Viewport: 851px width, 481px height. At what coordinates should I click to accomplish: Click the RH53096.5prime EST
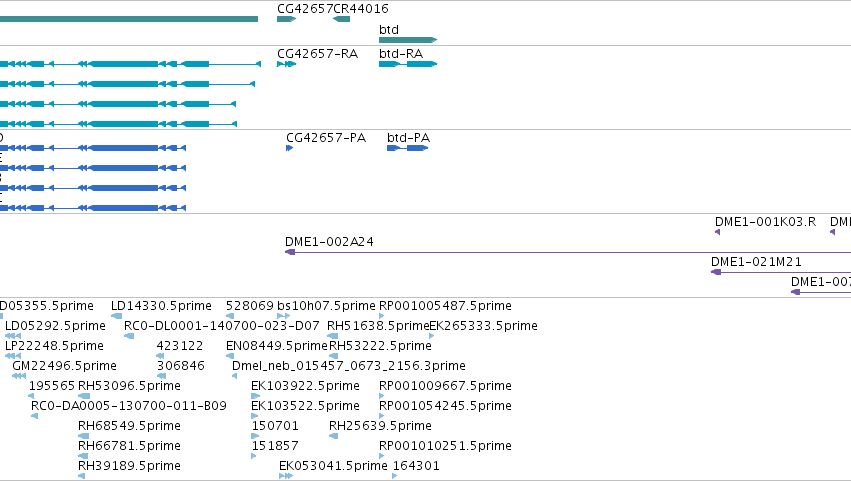coord(84,396)
